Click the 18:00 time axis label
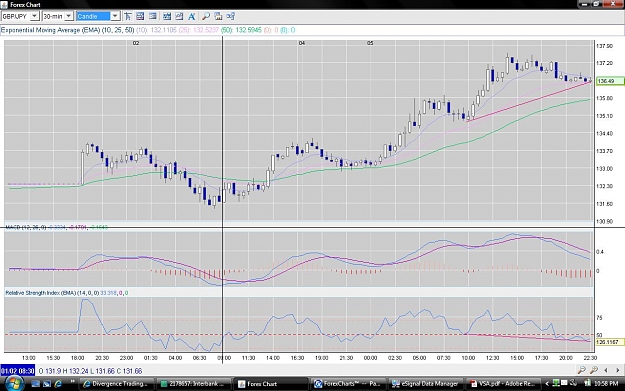The image size is (625, 391). pyautogui.click(x=77, y=358)
